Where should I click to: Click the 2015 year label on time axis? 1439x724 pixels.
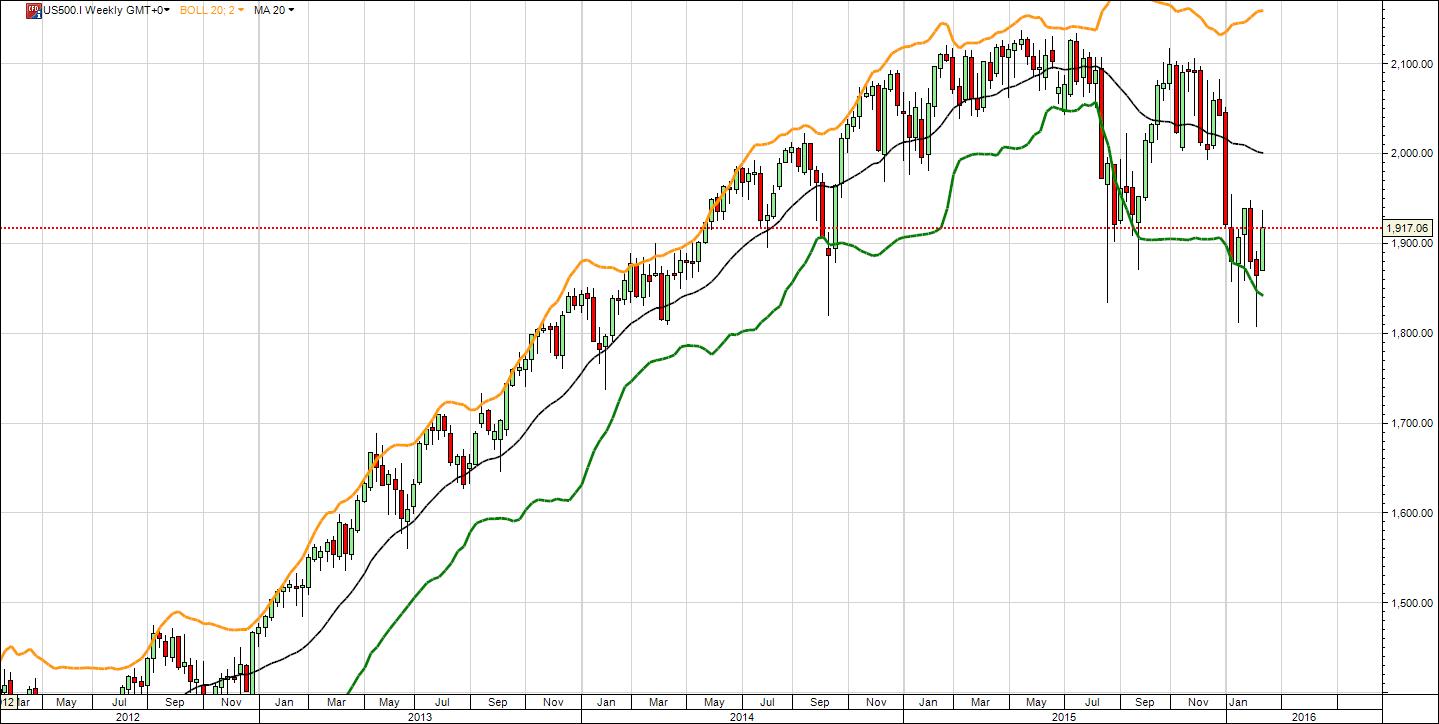tap(1065, 716)
